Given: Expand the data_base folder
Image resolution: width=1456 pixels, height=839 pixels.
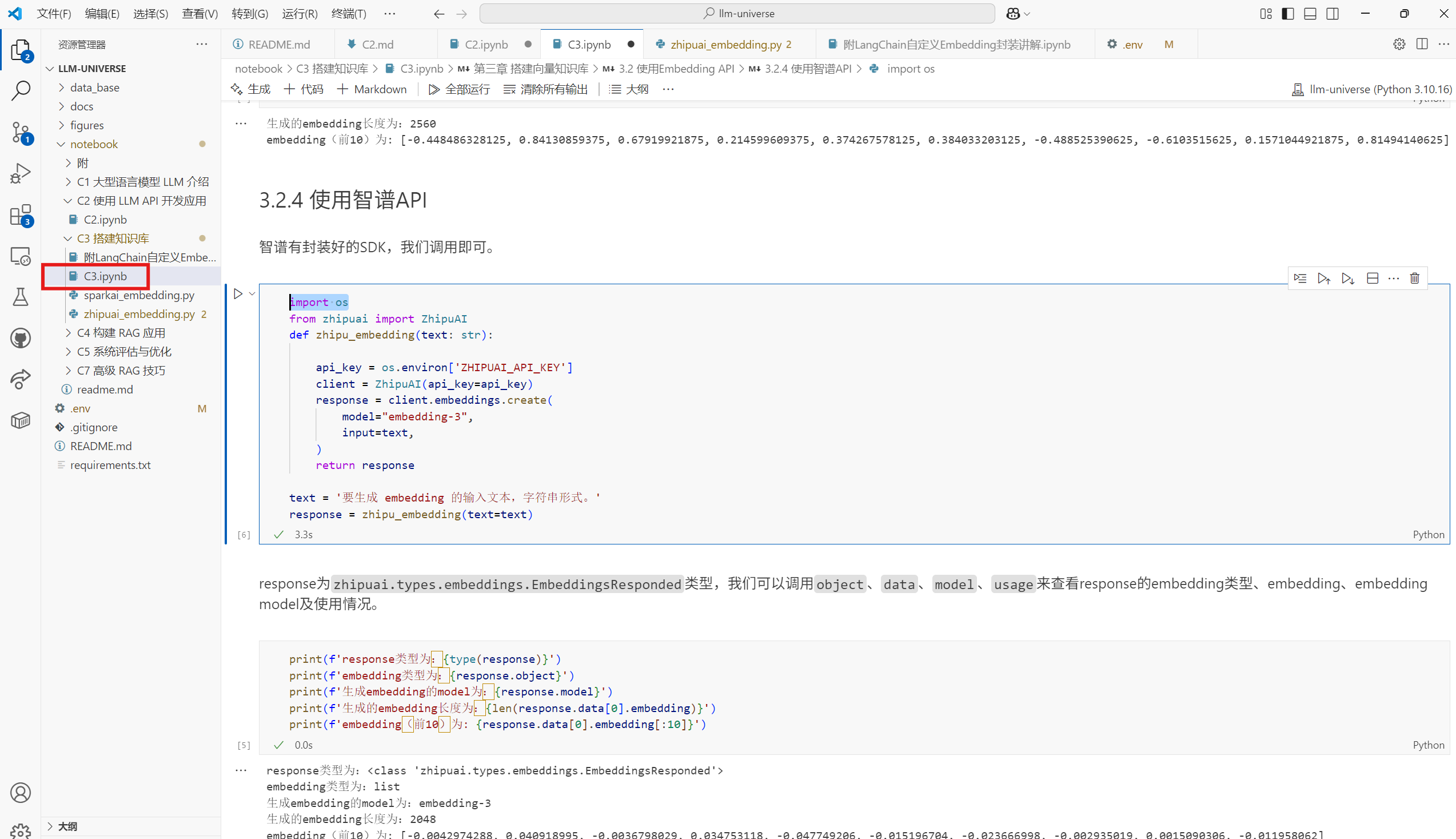Looking at the screenshot, I should 94,88.
